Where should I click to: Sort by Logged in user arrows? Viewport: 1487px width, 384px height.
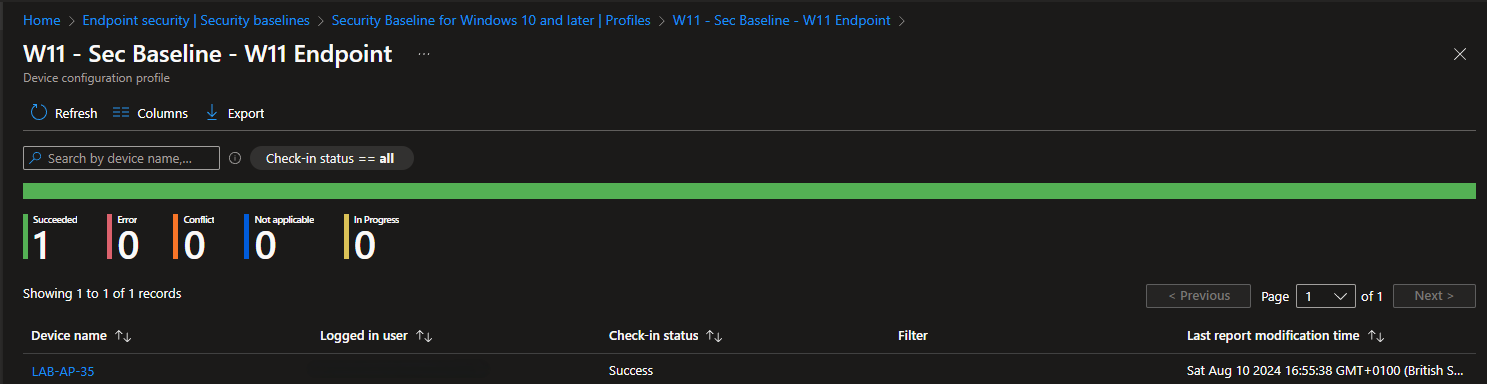[x=424, y=336]
